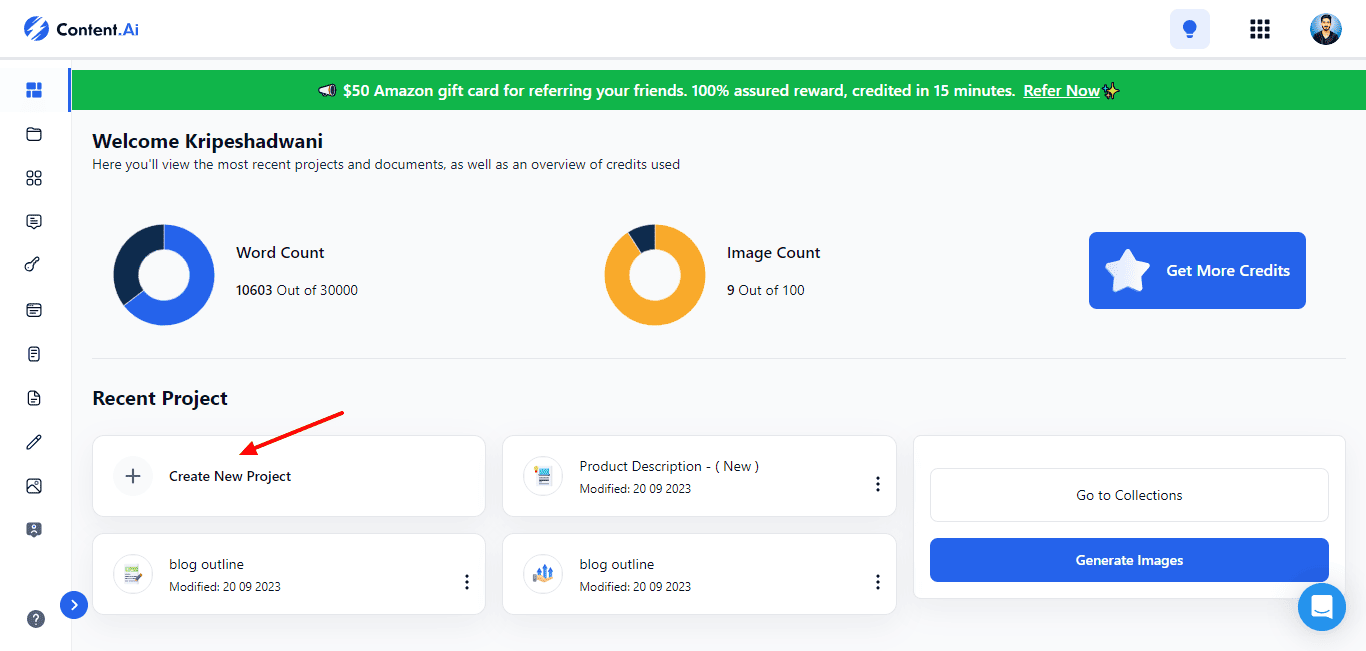Viewport: 1366px width, 651px height.
Task: Select the pencil icon in sidebar
Action: (34, 442)
